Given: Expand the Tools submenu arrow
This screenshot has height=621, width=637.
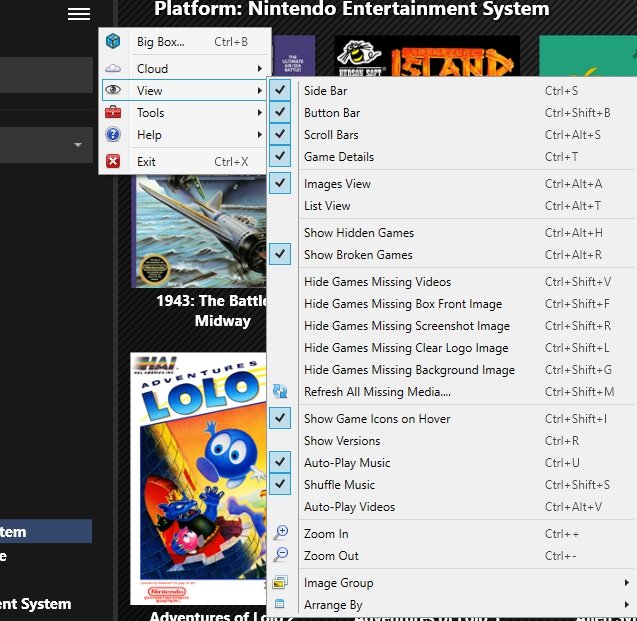Looking at the screenshot, I should (260, 113).
